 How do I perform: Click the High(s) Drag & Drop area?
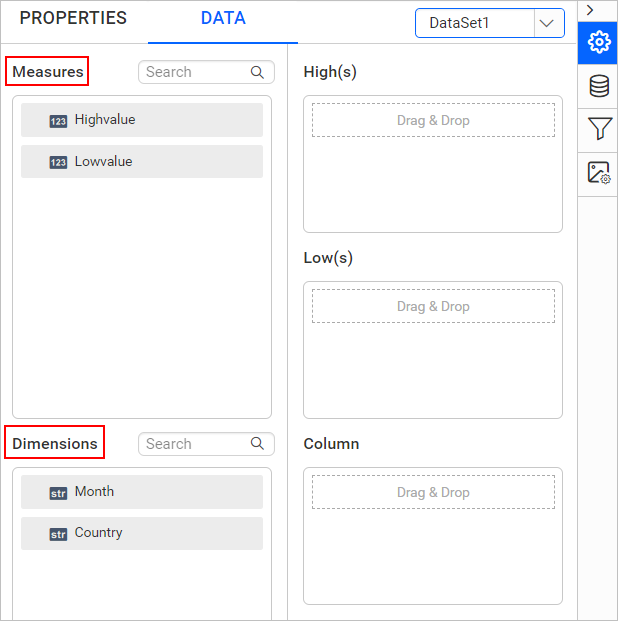coord(433,120)
